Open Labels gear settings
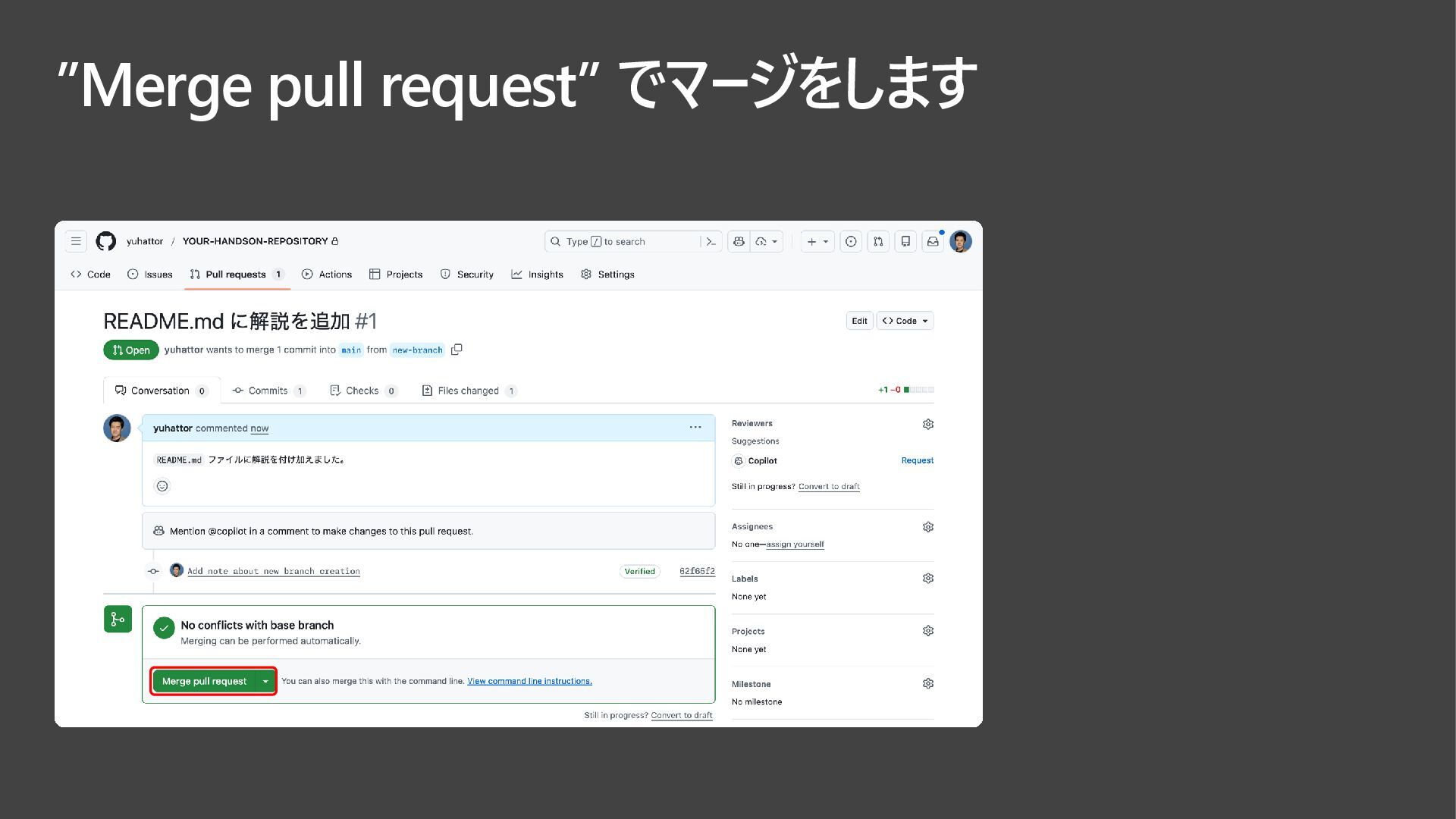The image size is (1456, 819). coord(927,579)
